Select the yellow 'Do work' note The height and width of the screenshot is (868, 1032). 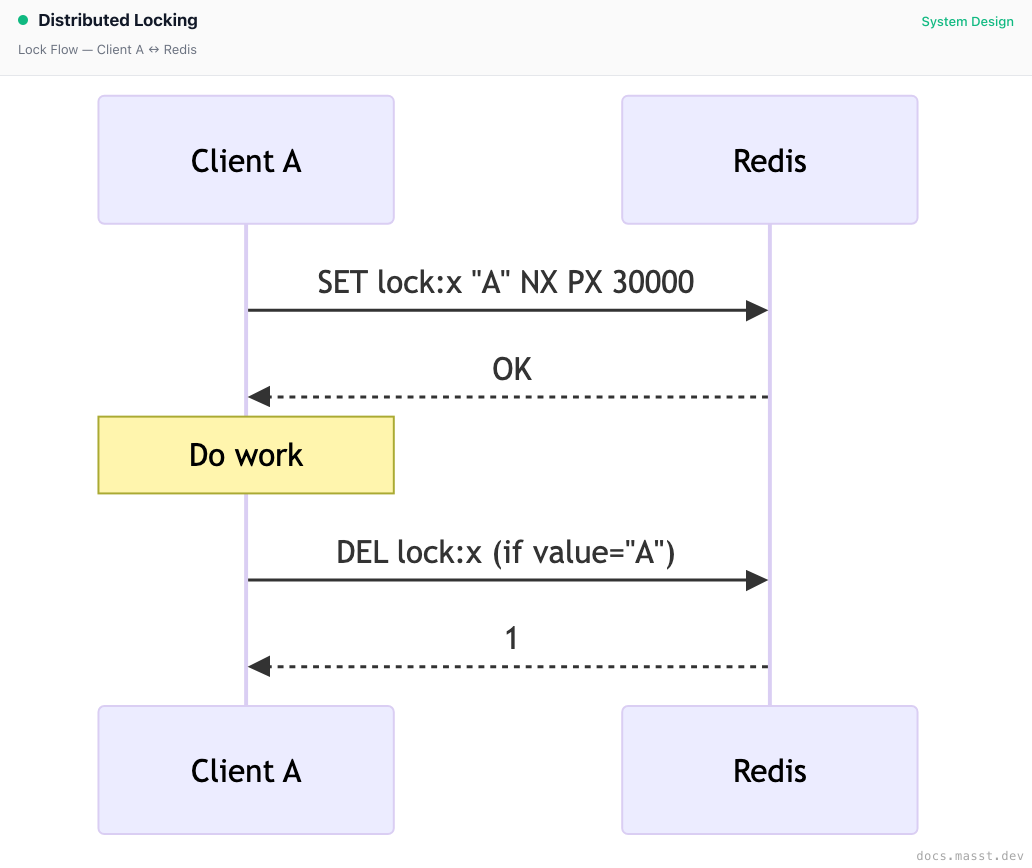point(246,455)
